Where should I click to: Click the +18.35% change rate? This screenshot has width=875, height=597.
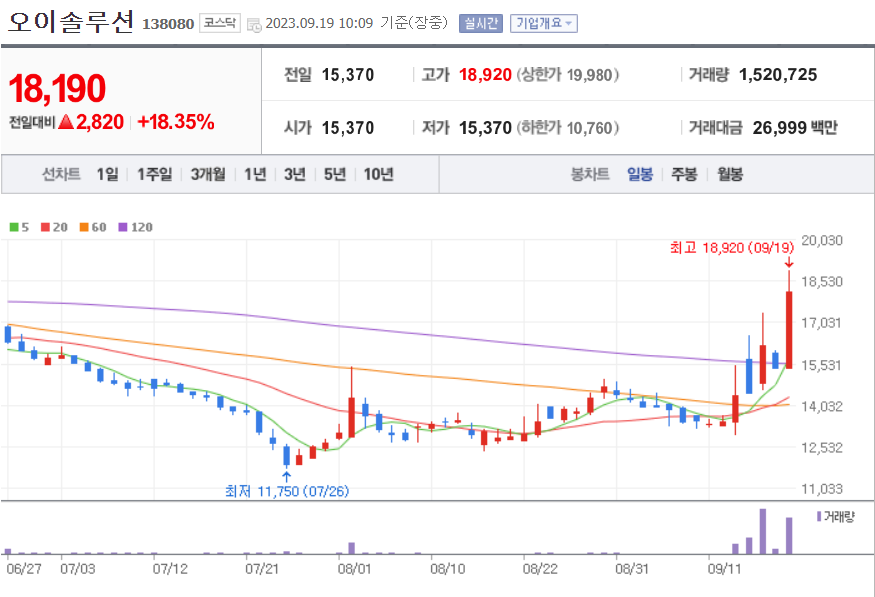176,122
